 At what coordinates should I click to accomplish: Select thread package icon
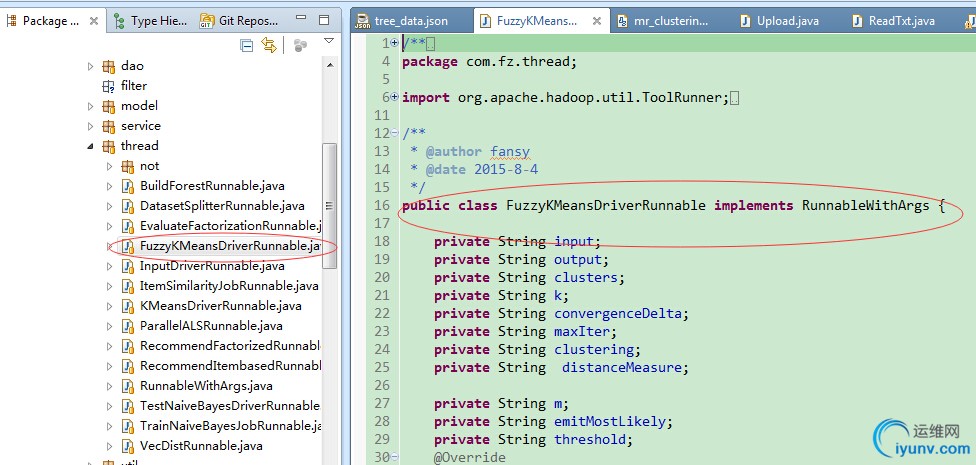point(109,146)
